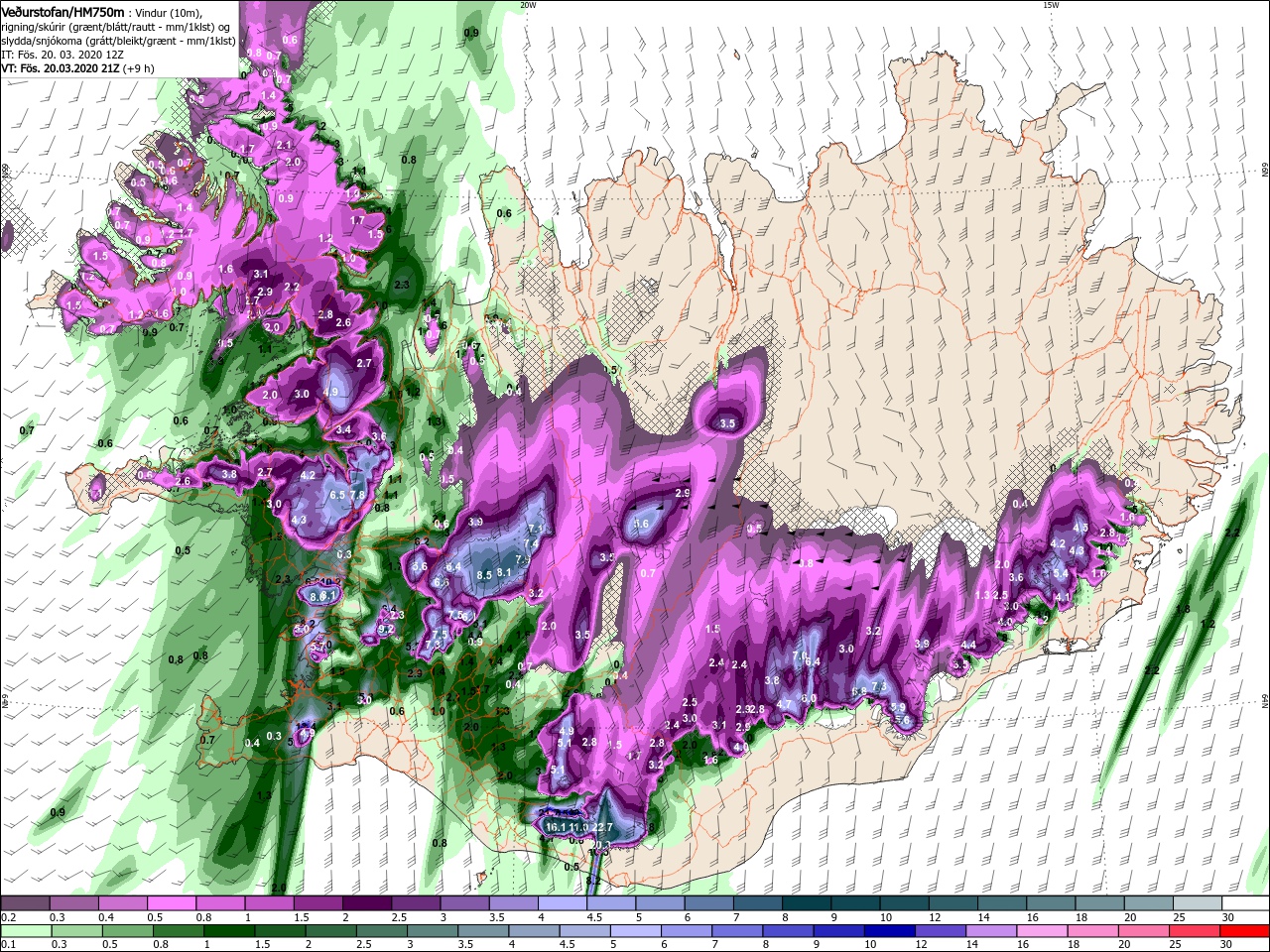Click the 11.0 precipitation value on the map

[578, 827]
